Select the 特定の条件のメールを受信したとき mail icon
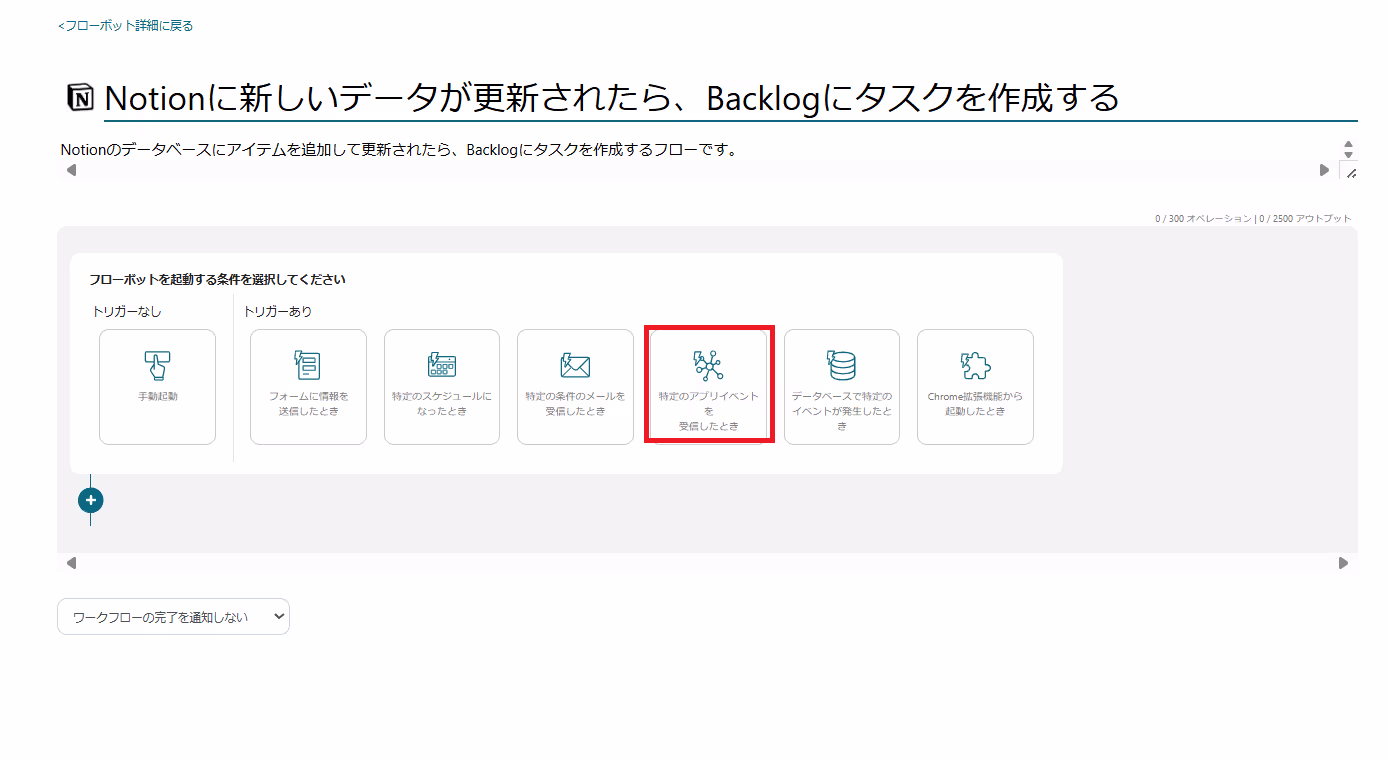The width and height of the screenshot is (1388, 760). 575,365
